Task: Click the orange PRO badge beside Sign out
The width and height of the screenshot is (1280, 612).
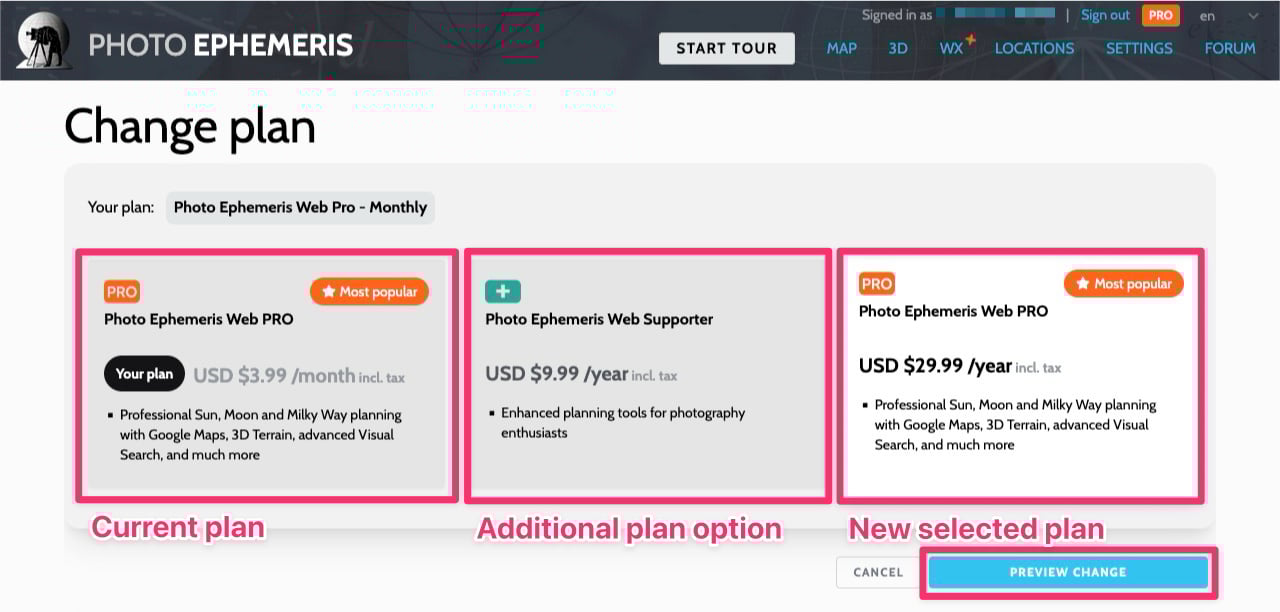Action: [x=1161, y=16]
